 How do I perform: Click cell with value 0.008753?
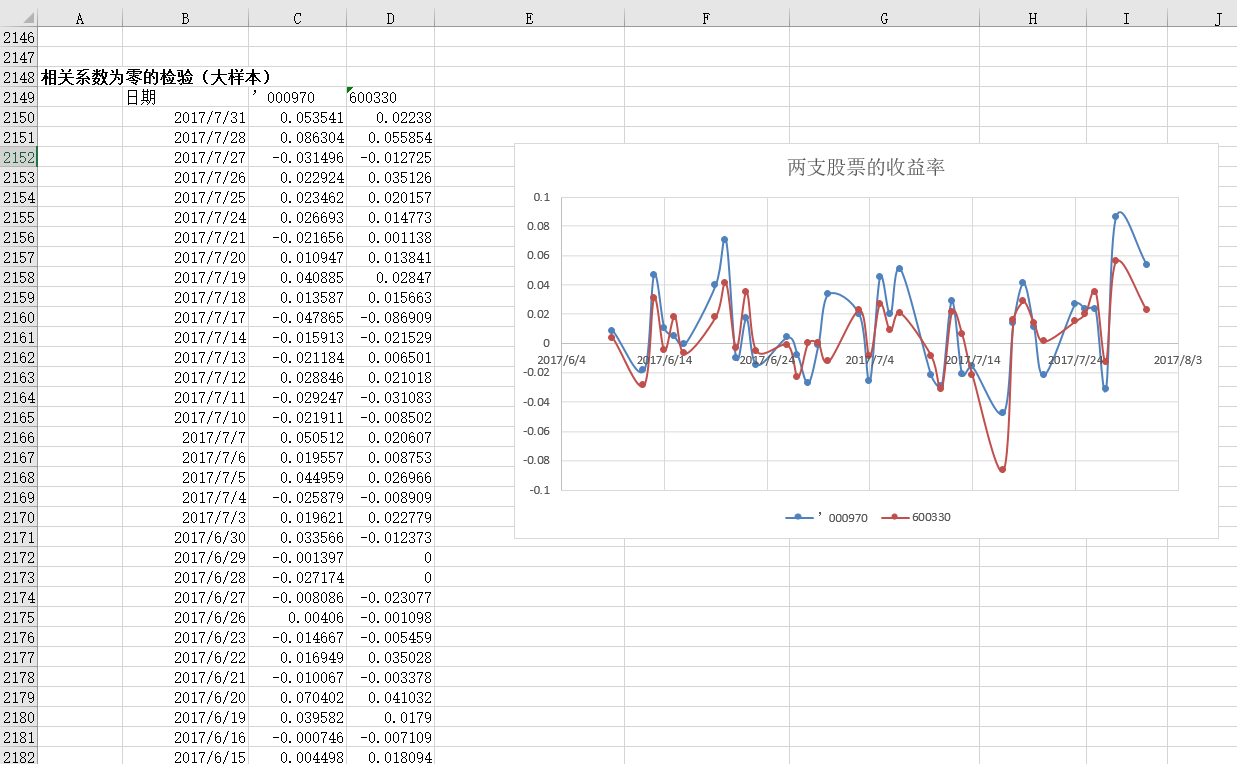pyautogui.click(x=391, y=457)
